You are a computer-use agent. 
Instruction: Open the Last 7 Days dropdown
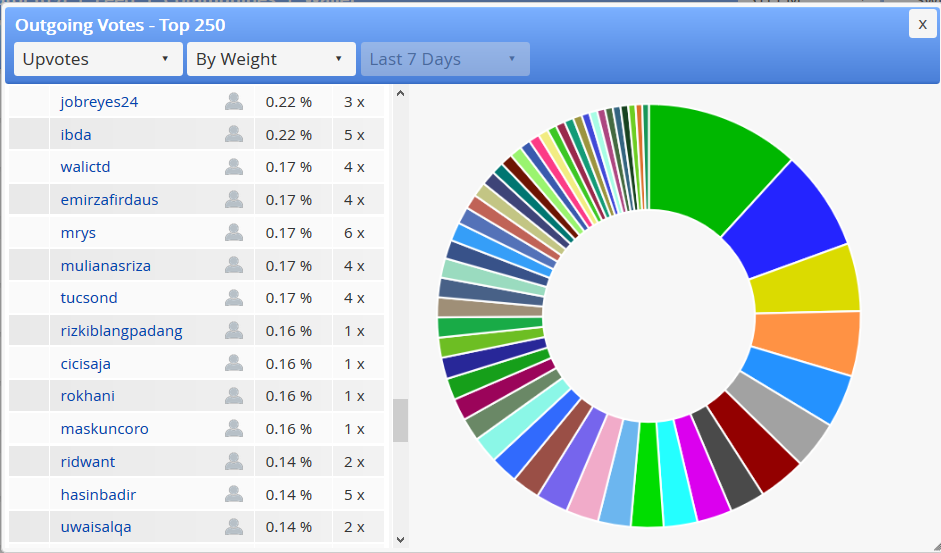pyautogui.click(x=445, y=59)
